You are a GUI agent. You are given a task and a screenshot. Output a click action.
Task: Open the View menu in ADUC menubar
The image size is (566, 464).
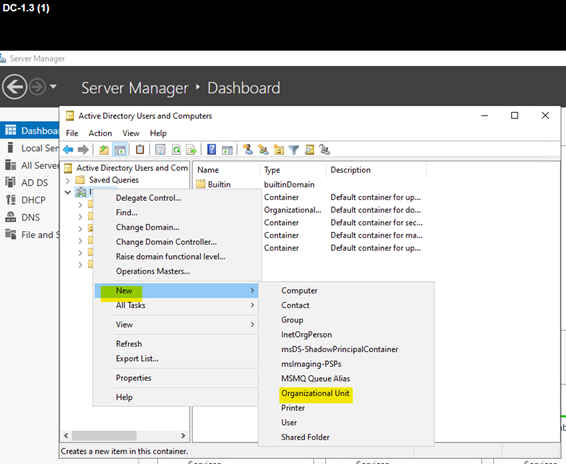pyautogui.click(x=131, y=133)
